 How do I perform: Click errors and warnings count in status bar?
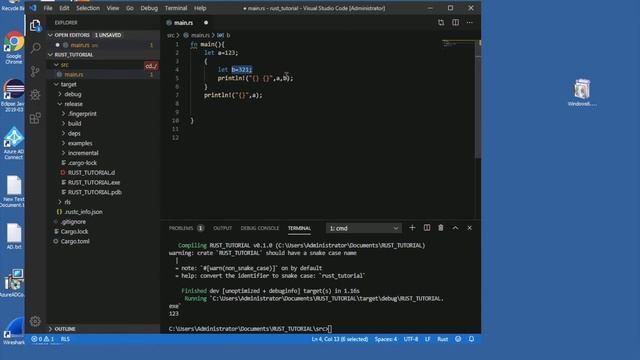43,339
